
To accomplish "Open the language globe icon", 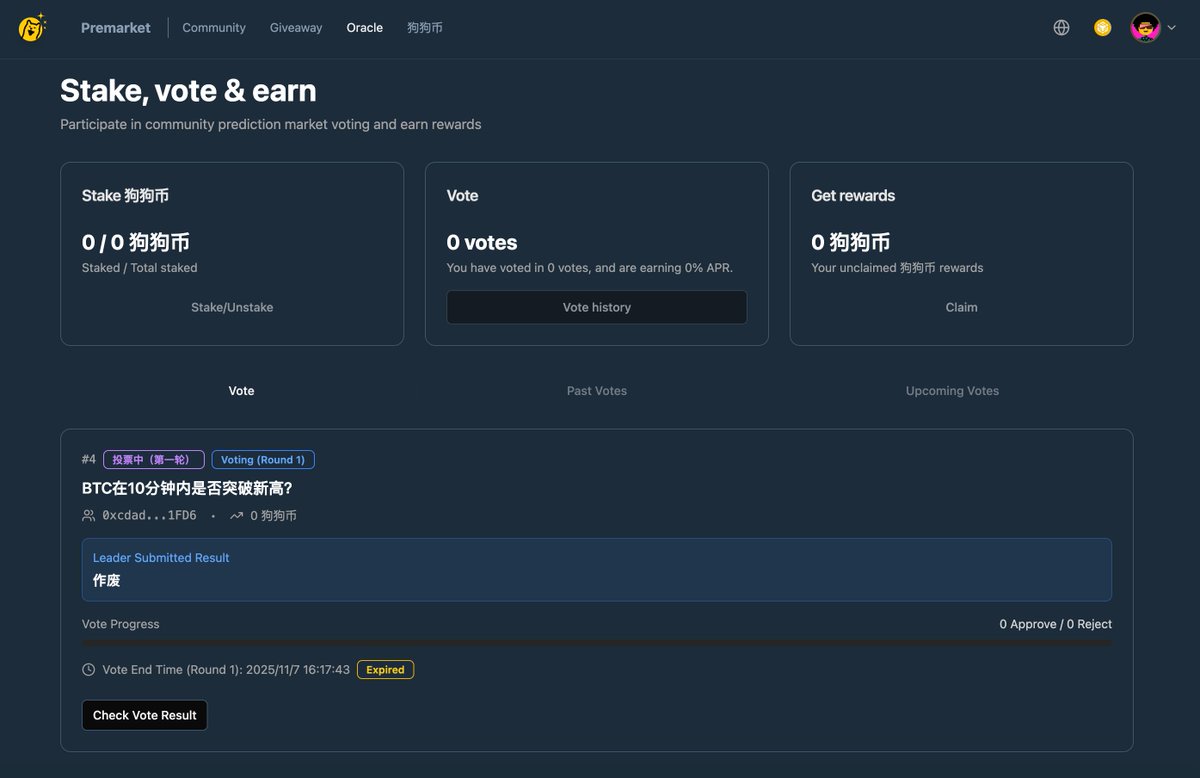I will tap(1062, 28).
